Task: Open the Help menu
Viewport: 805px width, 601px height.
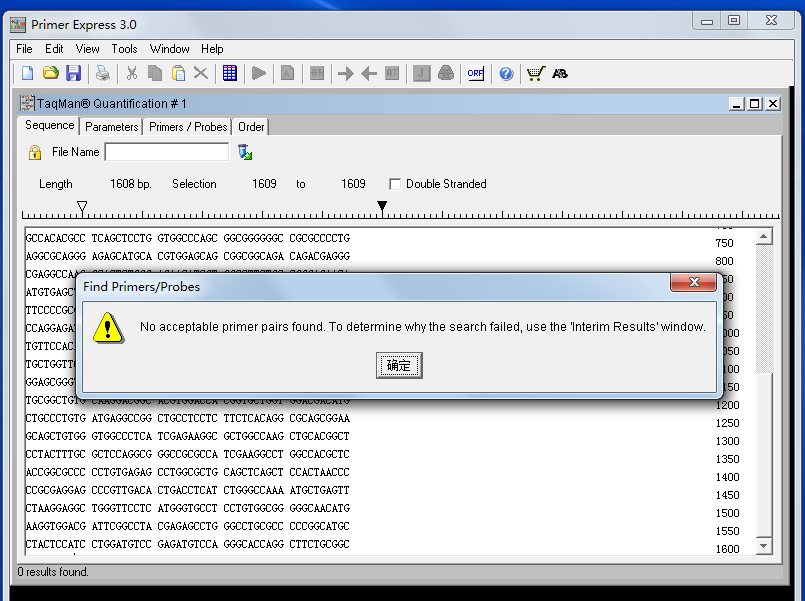Action: point(212,49)
